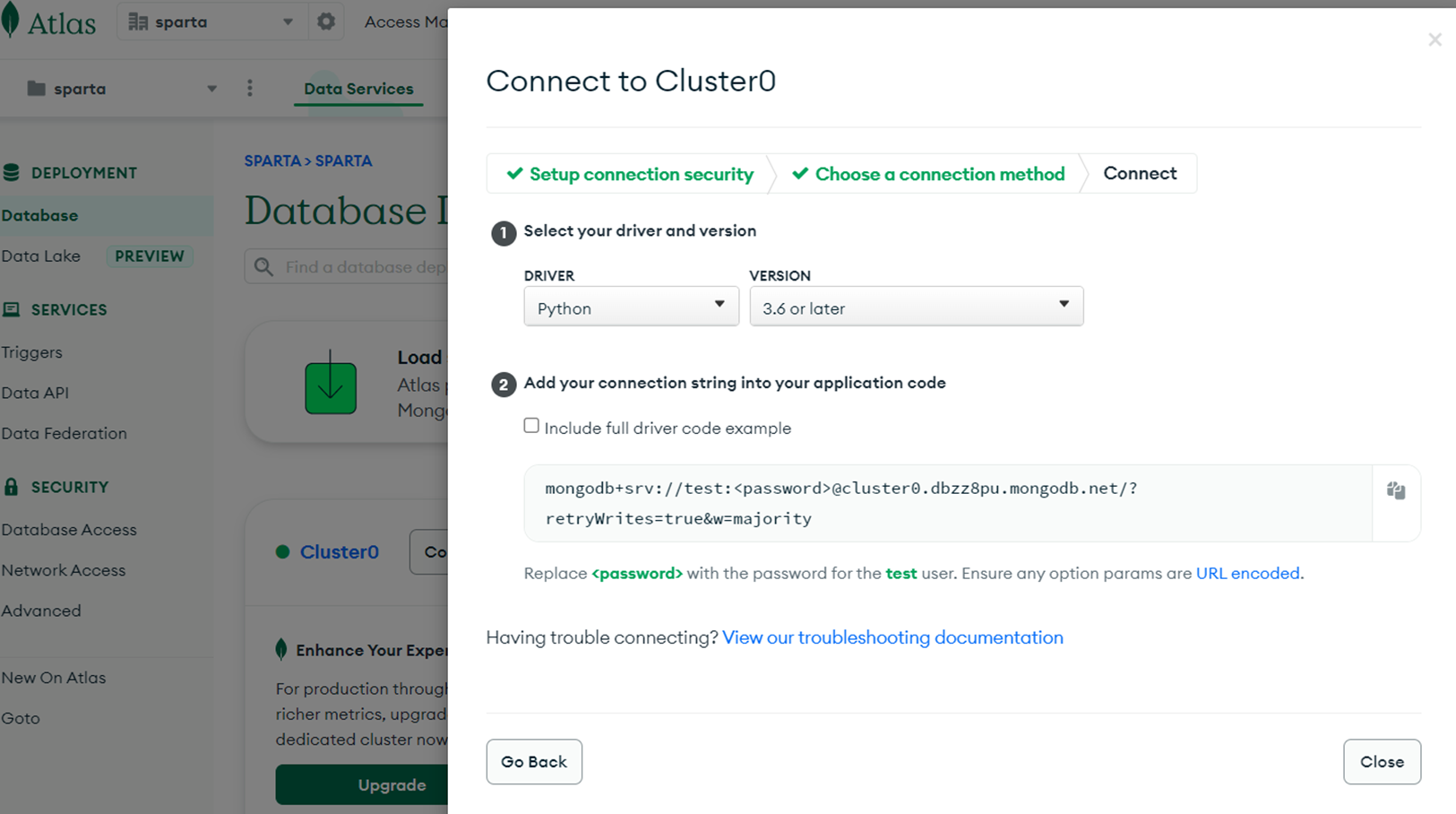Open the Cluster0 cluster link
The height and width of the screenshot is (814, 1456).
click(x=339, y=551)
